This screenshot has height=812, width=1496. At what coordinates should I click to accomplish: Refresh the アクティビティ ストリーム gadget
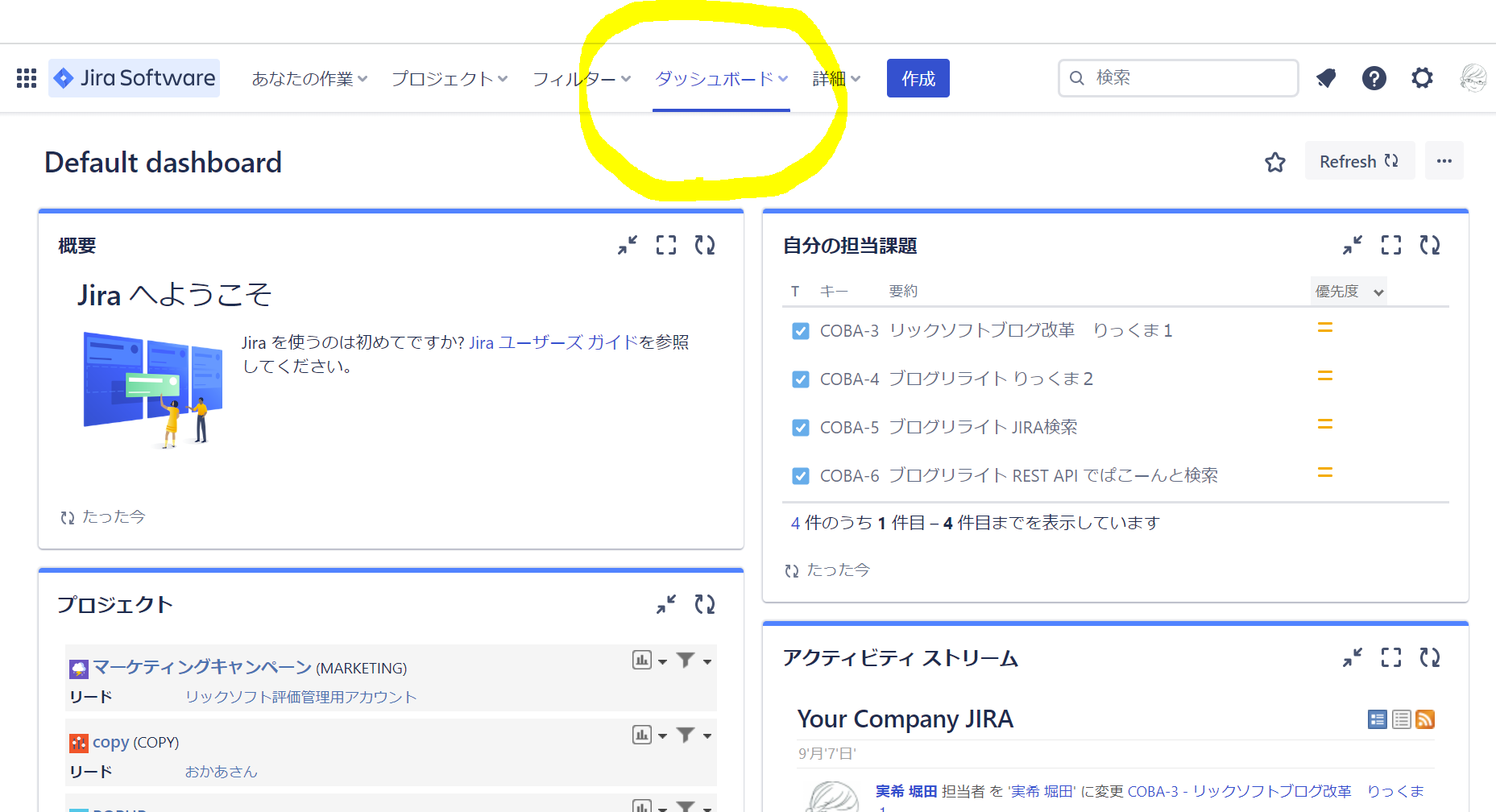[x=1430, y=657]
